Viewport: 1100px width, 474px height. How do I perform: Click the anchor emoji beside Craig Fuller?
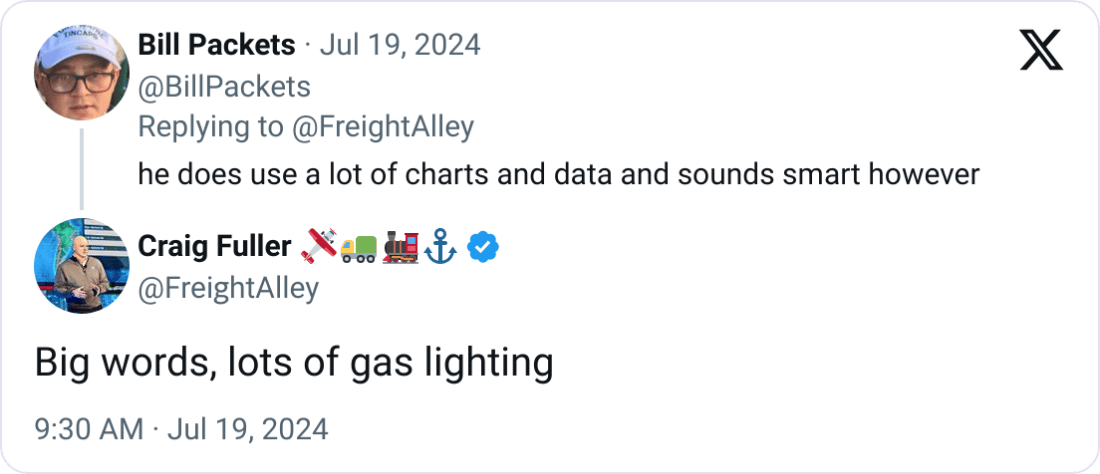(x=440, y=246)
